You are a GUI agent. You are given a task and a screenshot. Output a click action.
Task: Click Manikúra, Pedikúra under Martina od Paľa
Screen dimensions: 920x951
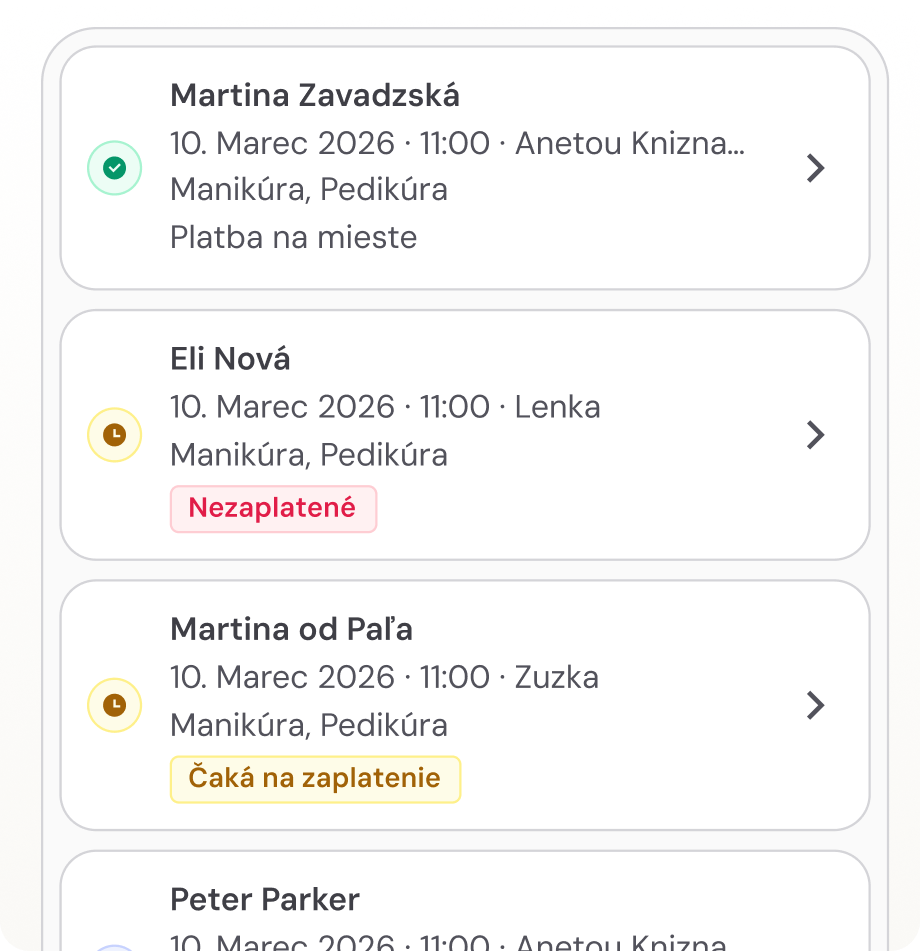pos(308,725)
